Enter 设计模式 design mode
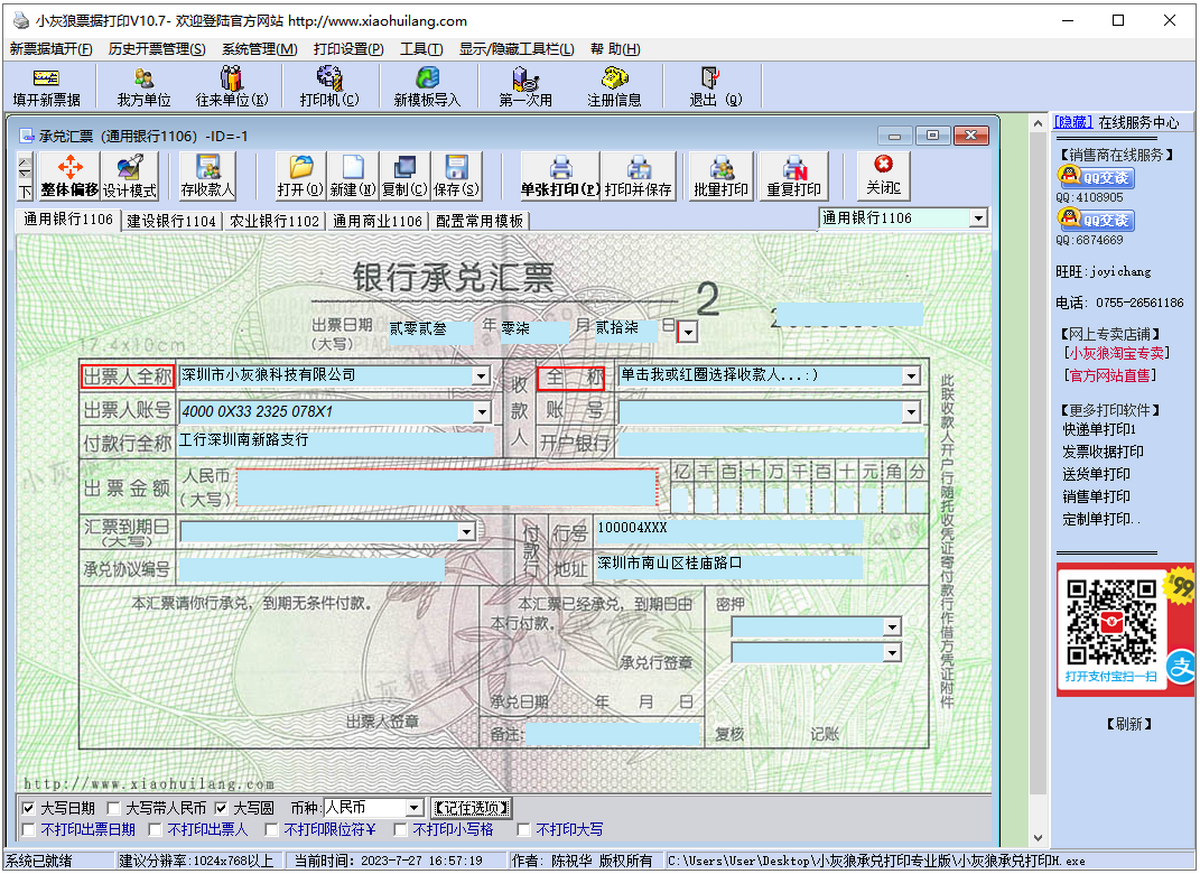Screen dimensions: 1200x874 coord(129,177)
